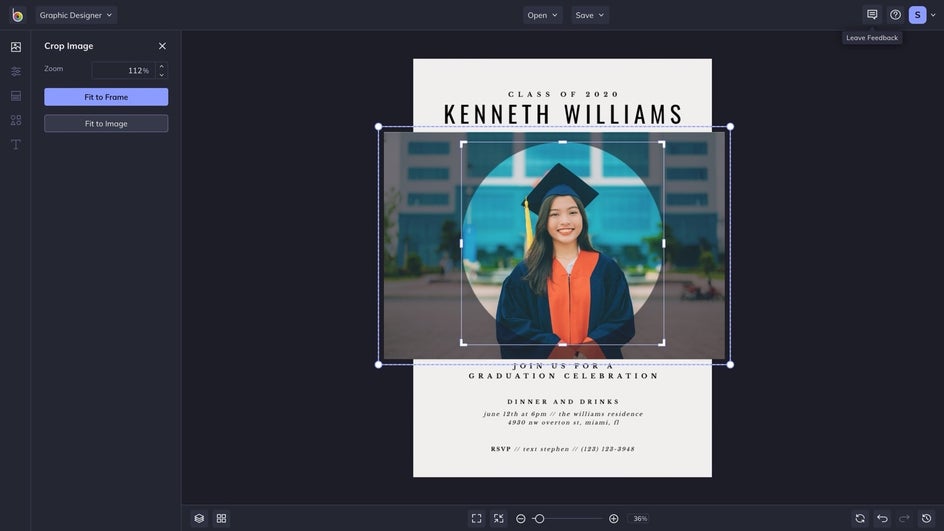Click the zoom in plus icon
The width and height of the screenshot is (944, 531).
click(x=613, y=518)
